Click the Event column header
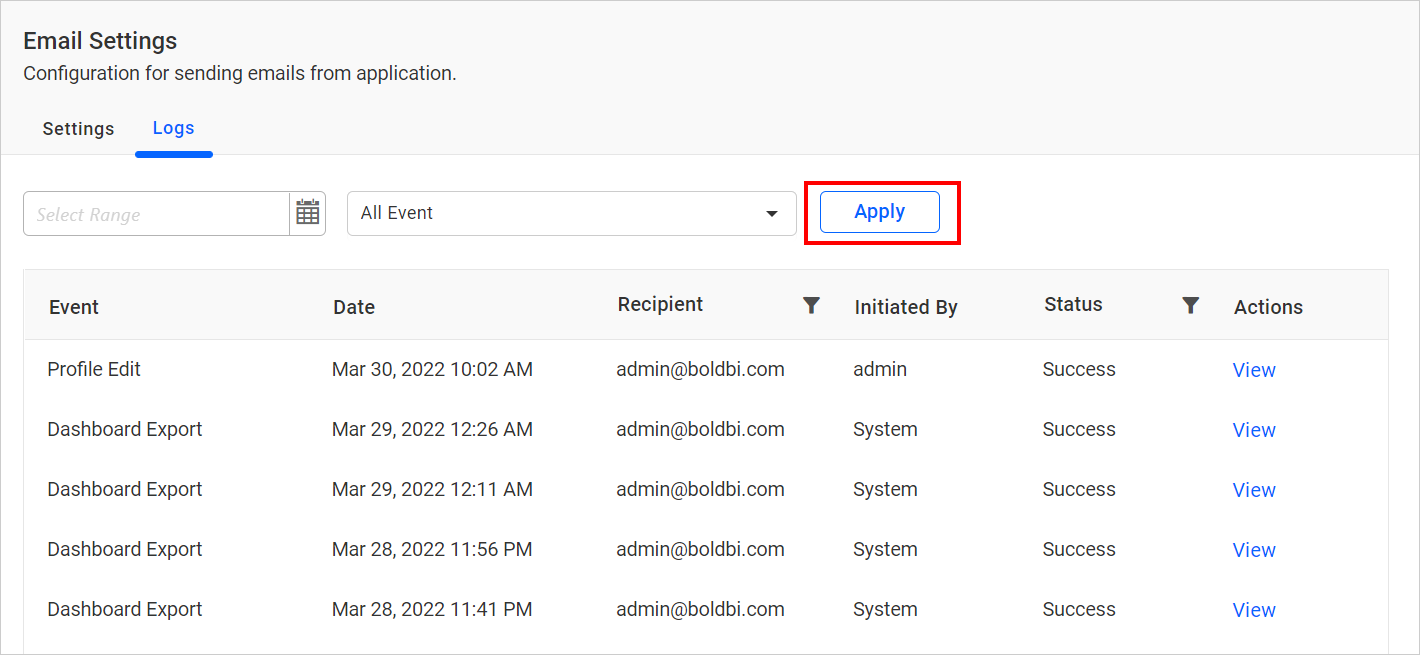 (73, 307)
